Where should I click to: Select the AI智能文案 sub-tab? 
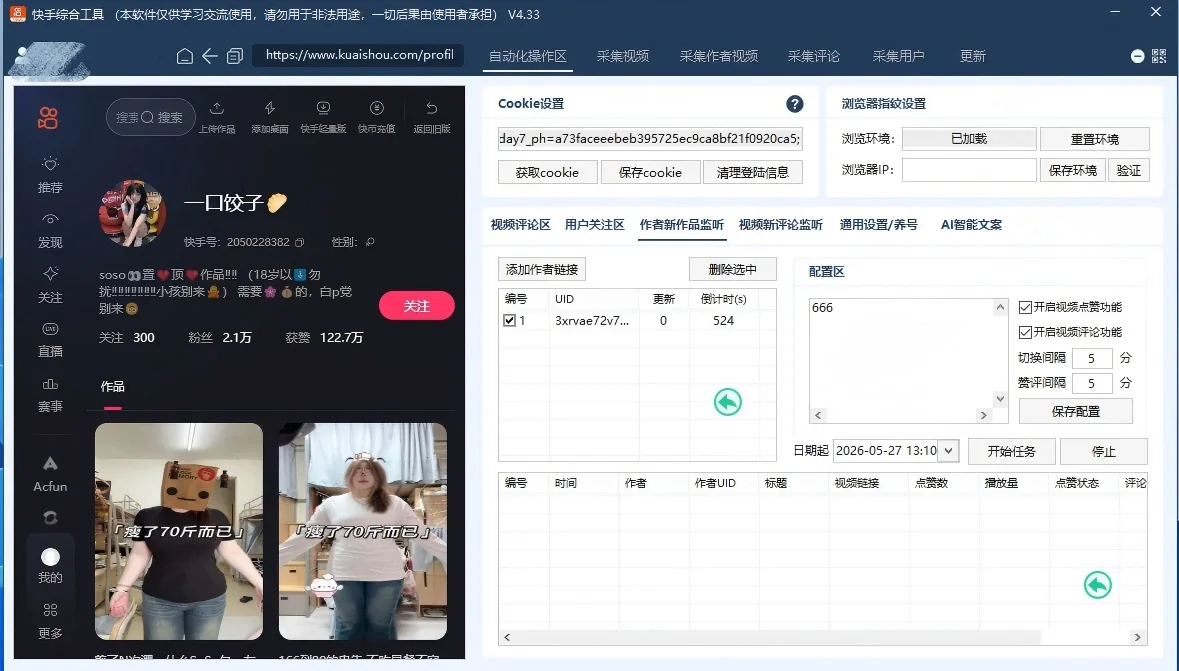coord(971,225)
